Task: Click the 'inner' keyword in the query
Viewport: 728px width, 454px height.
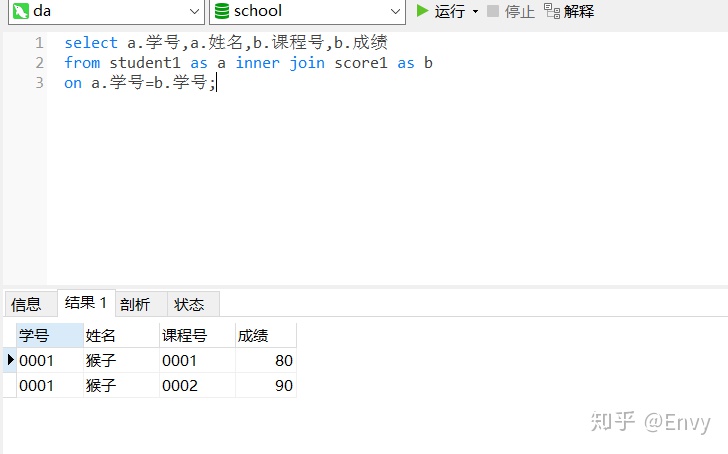Action: (258, 63)
